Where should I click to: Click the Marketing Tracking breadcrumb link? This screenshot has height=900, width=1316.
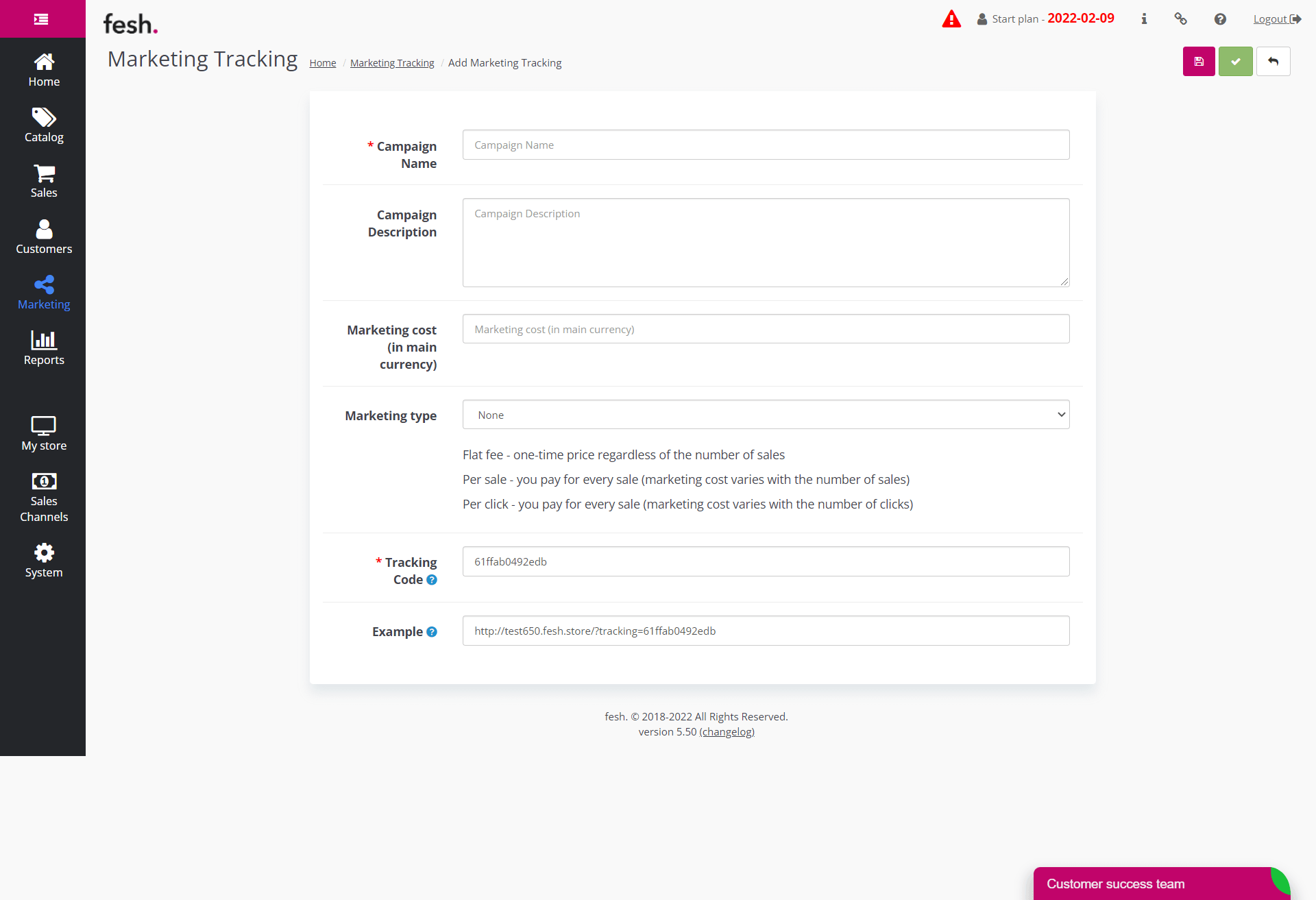392,63
